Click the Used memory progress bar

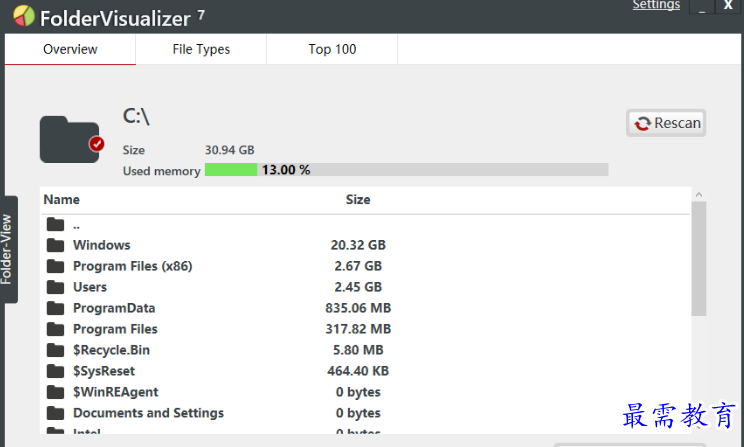click(x=407, y=170)
